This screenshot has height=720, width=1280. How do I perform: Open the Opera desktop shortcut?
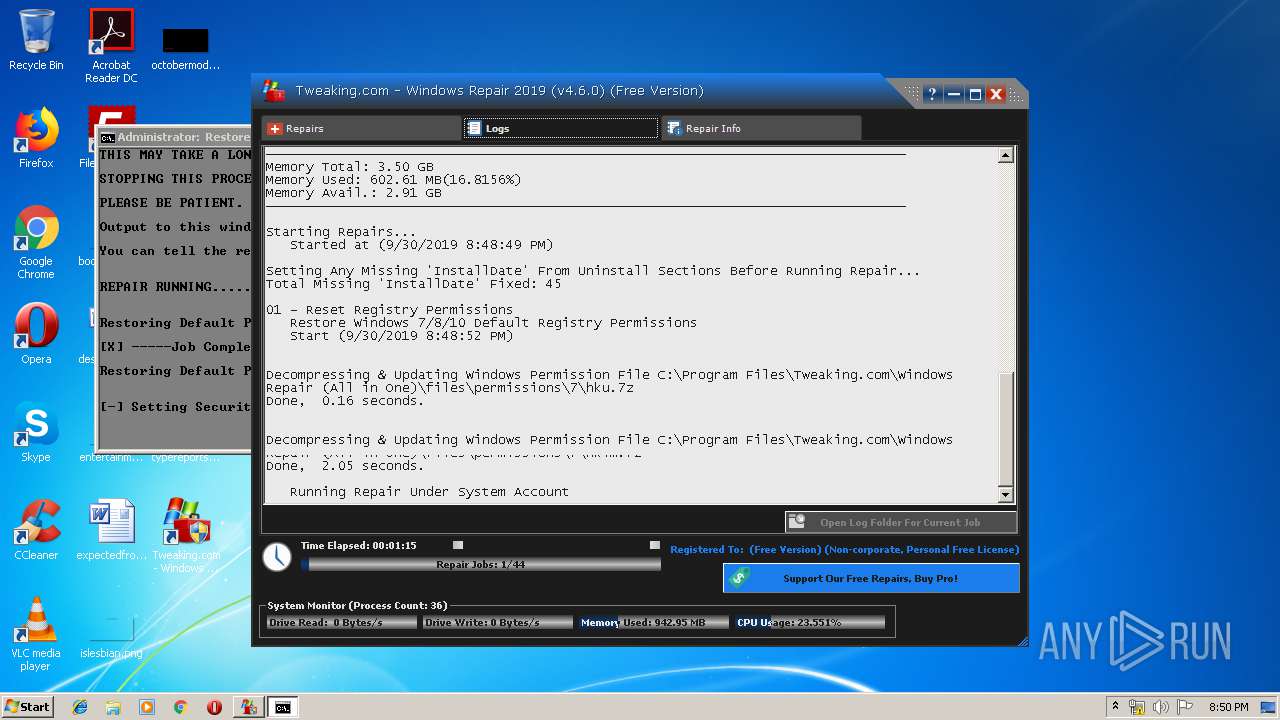pyautogui.click(x=36, y=332)
